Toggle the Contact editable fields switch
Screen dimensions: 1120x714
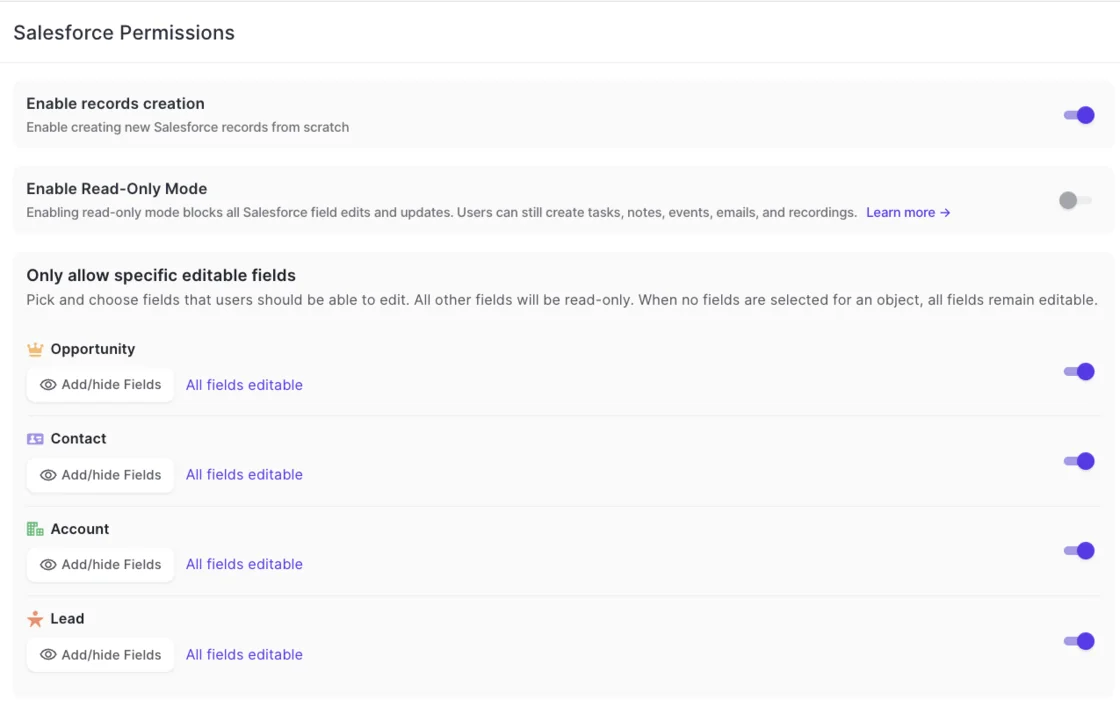coord(1079,461)
